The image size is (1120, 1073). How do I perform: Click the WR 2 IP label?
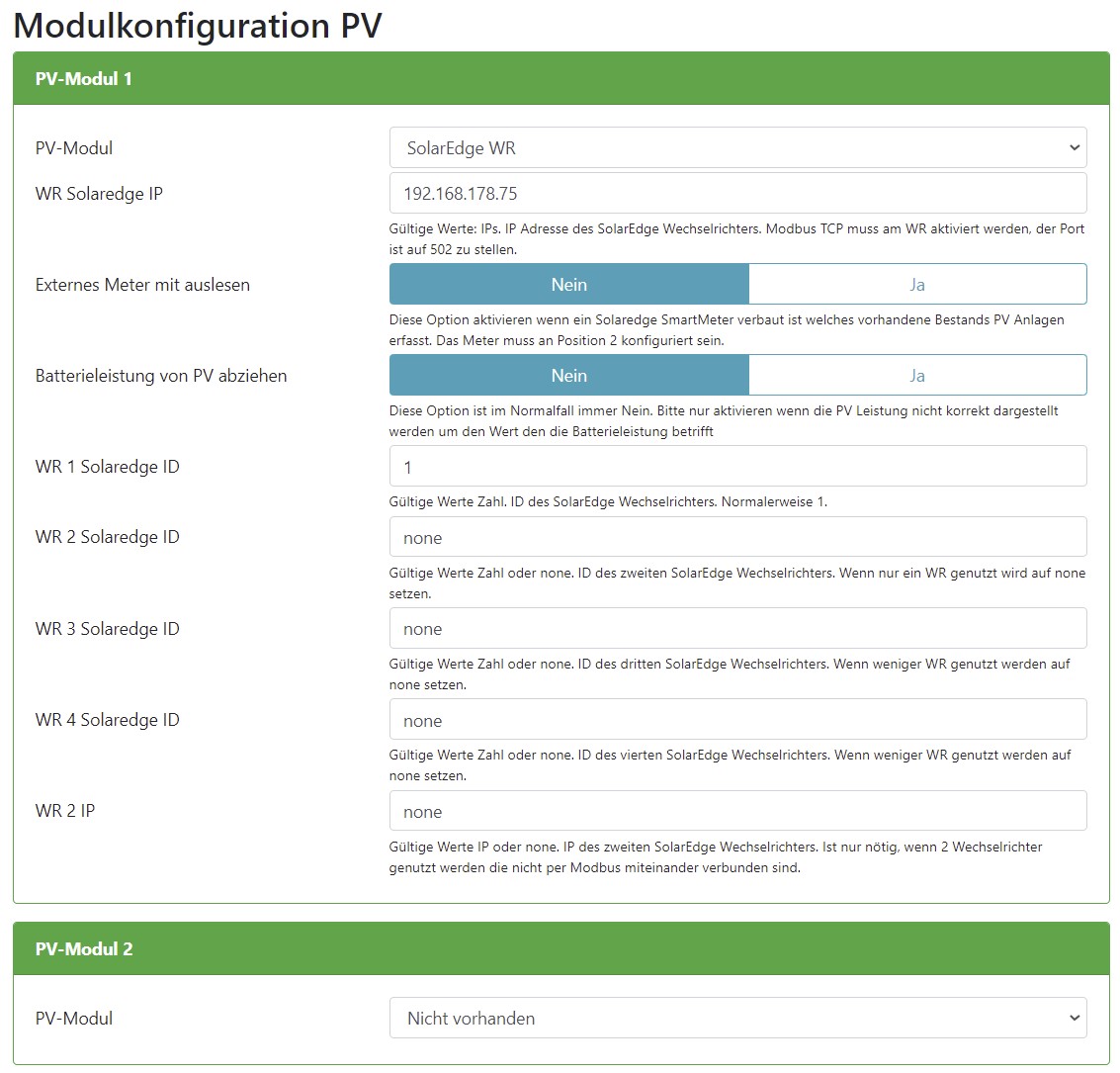coord(65,811)
